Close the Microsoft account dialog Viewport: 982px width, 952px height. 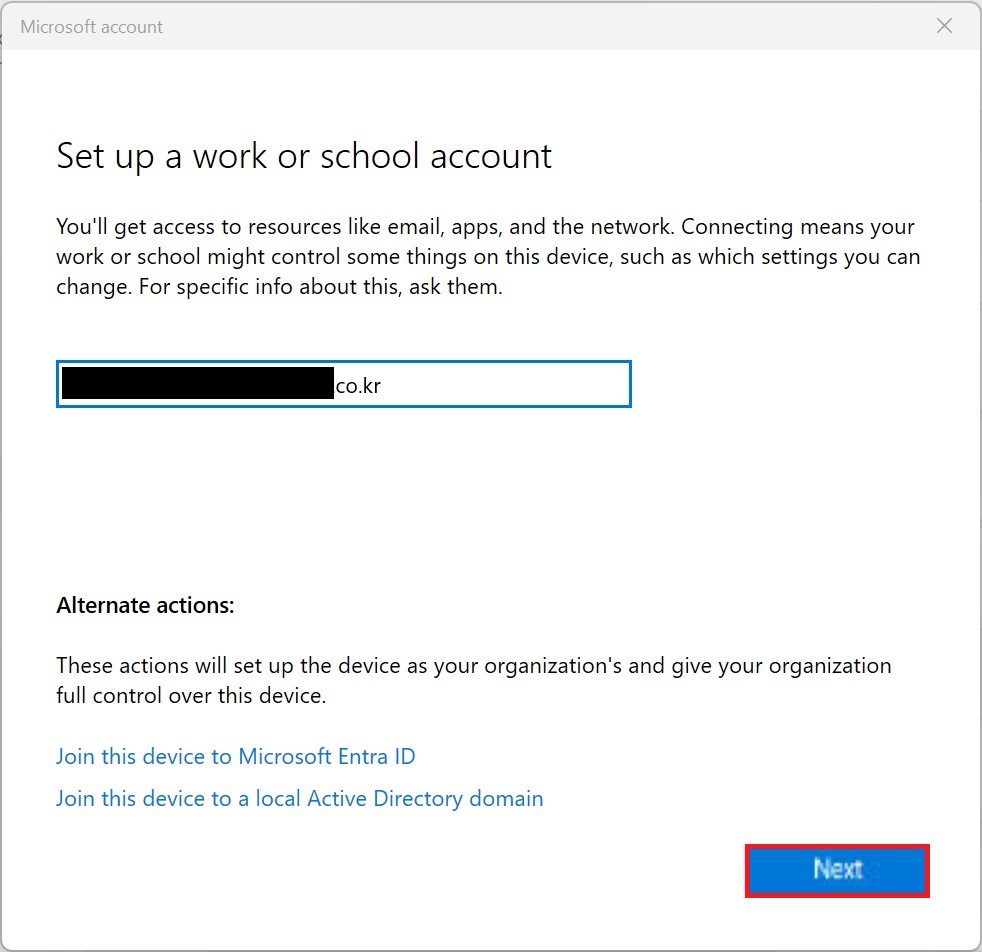point(943,26)
